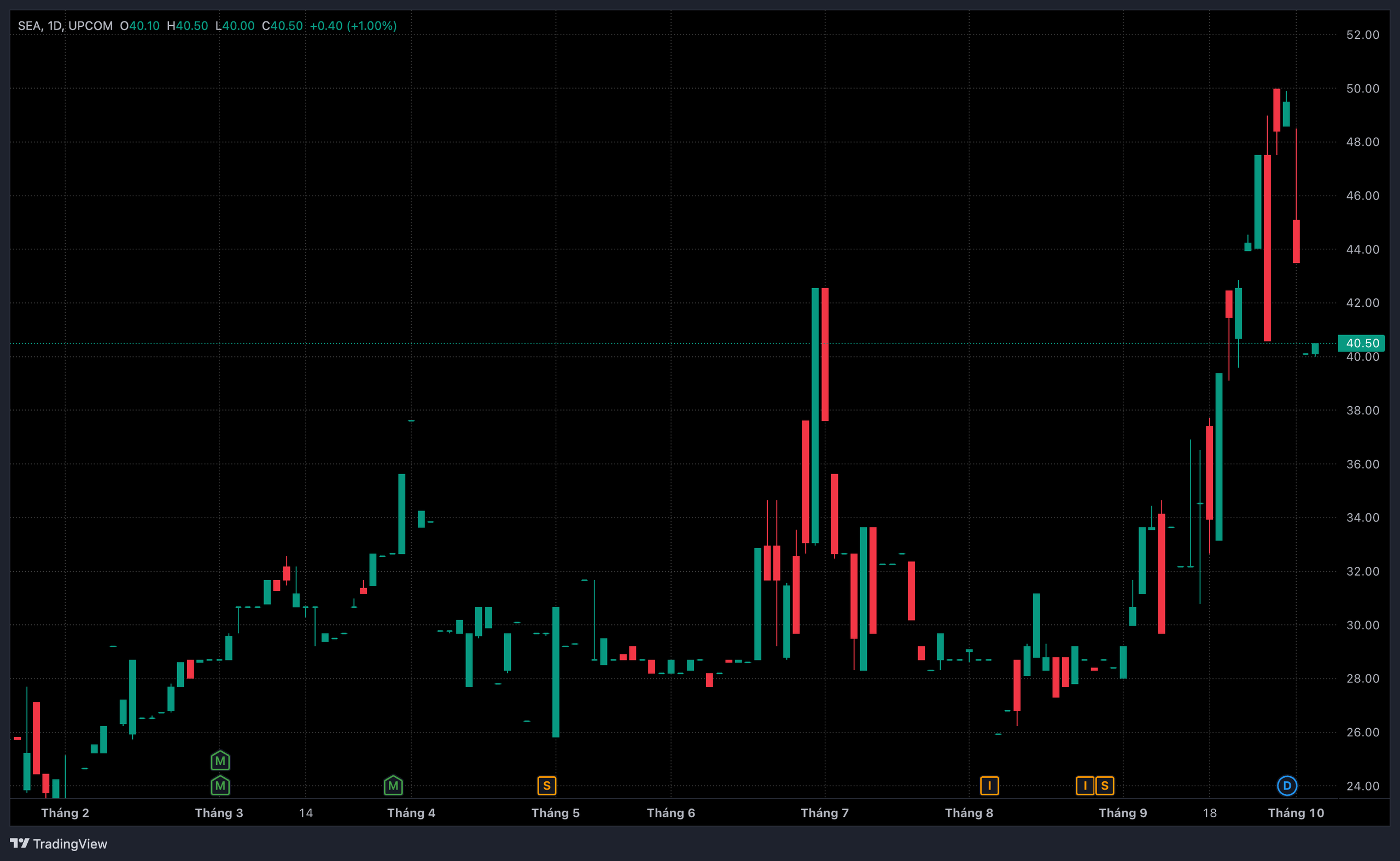1400x861 pixels.
Task: Click the open value O40.10
Action: [x=140, y=26]
